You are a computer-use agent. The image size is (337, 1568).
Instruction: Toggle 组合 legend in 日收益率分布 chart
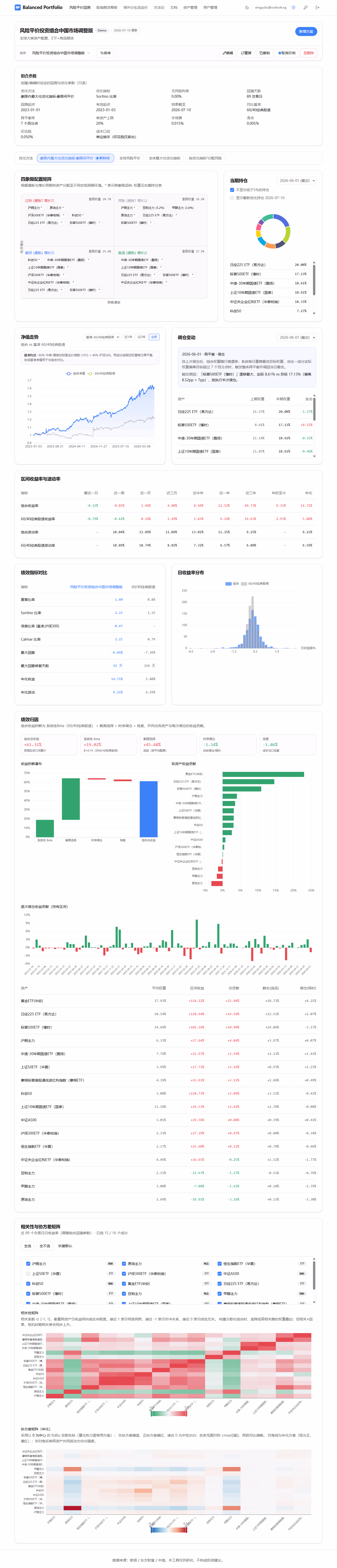point(232,583)
